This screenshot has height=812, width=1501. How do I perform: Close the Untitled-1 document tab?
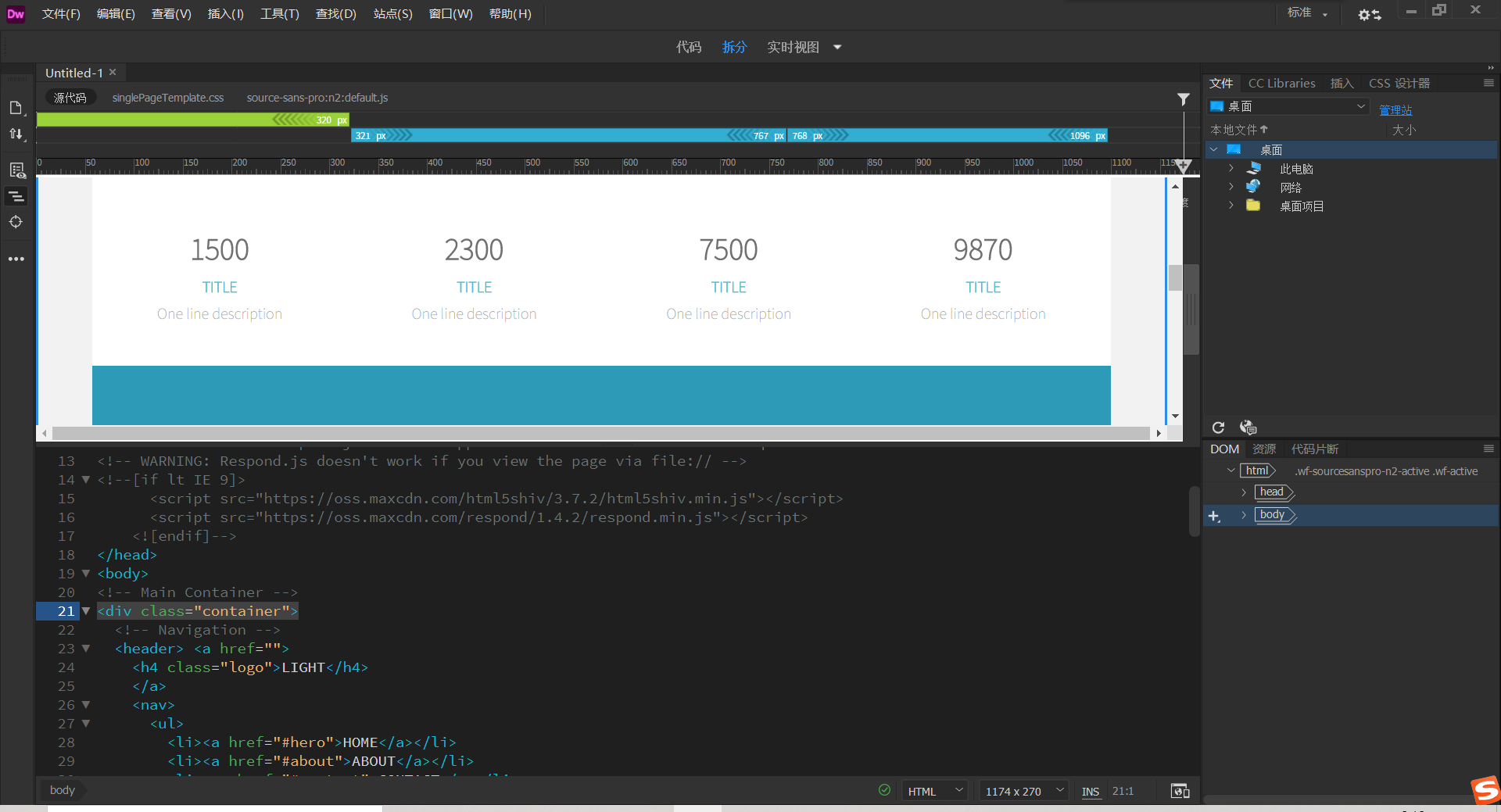point(113,72)
